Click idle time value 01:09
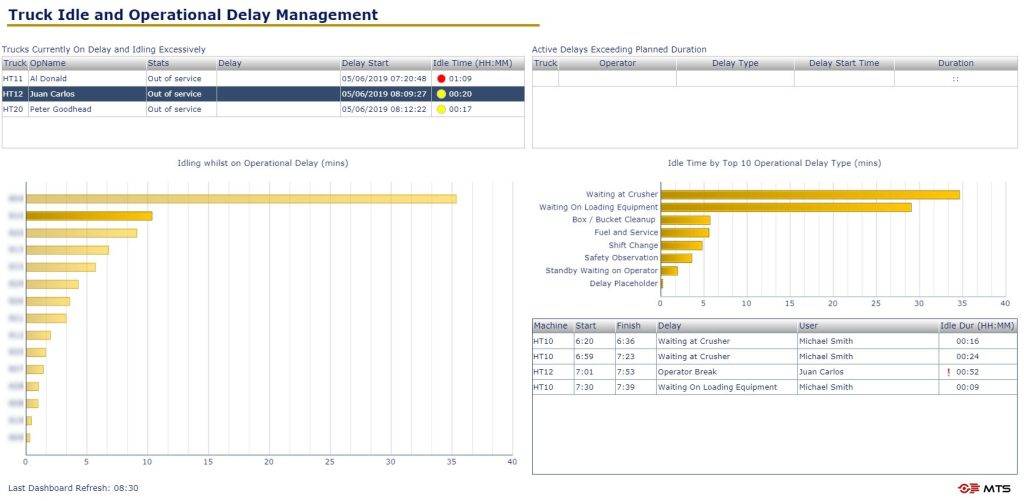Viewport: 1024px width, 501px height. tap(460, 78)
